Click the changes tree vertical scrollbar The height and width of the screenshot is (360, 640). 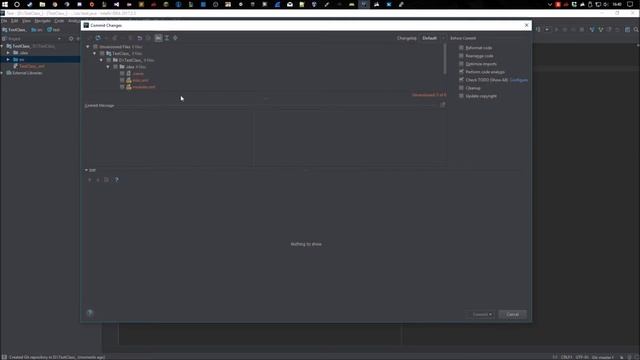pyautogui.click(x=444, y=59)
